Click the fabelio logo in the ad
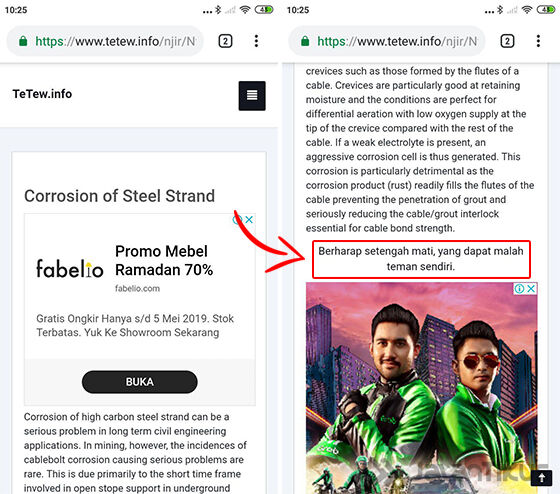 click(x=70, y=268)
